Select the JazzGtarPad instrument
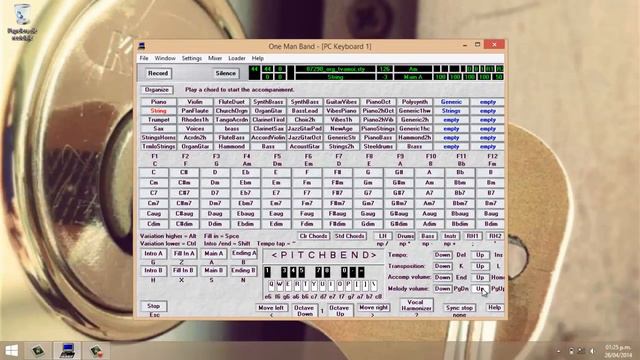The width and height of the screenshot is (640, 360). pyautogui.click(x=305, y=129)
